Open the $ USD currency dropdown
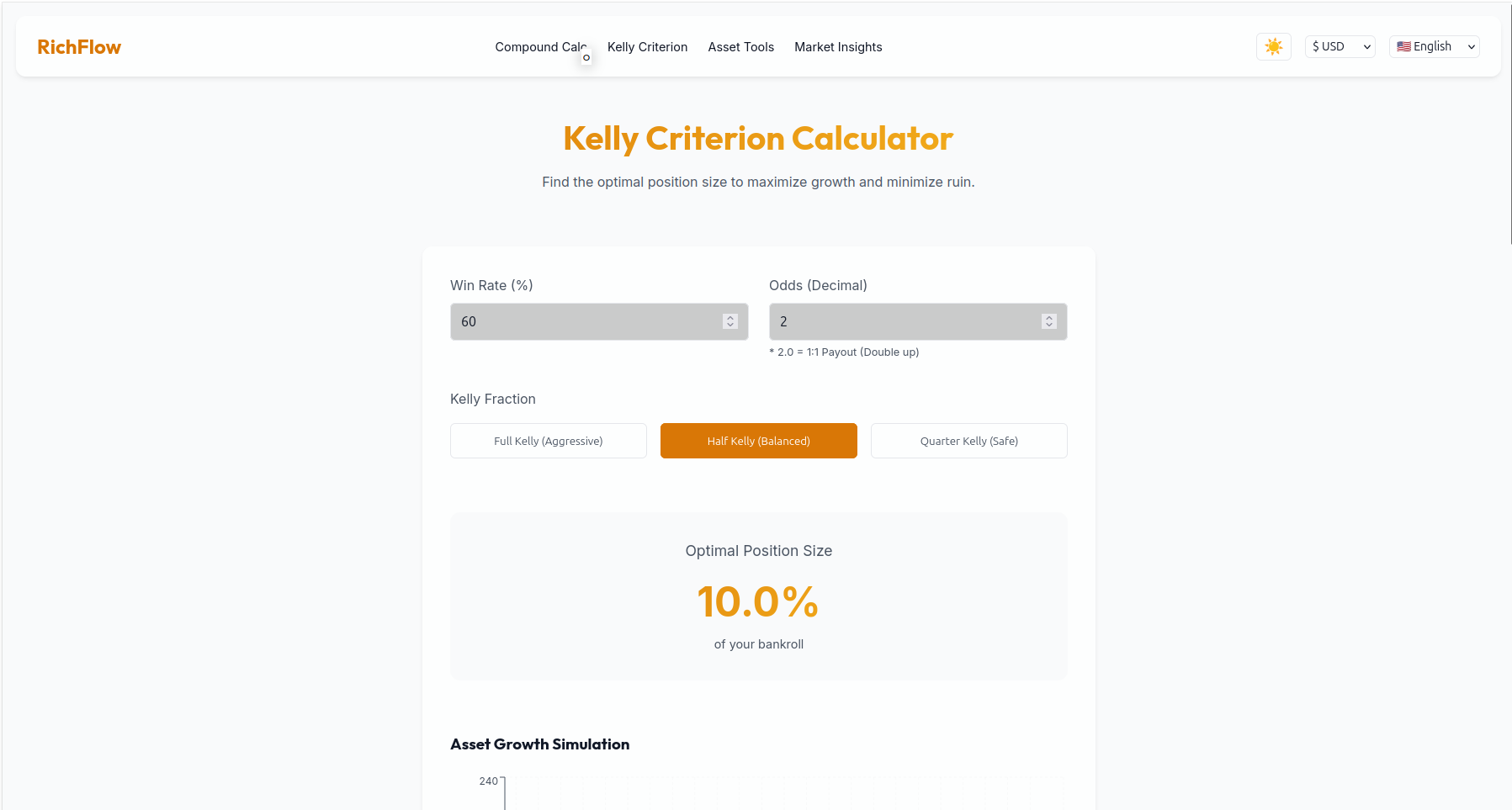Screen dimensions: 1512x810 [x=1340, y=46]
